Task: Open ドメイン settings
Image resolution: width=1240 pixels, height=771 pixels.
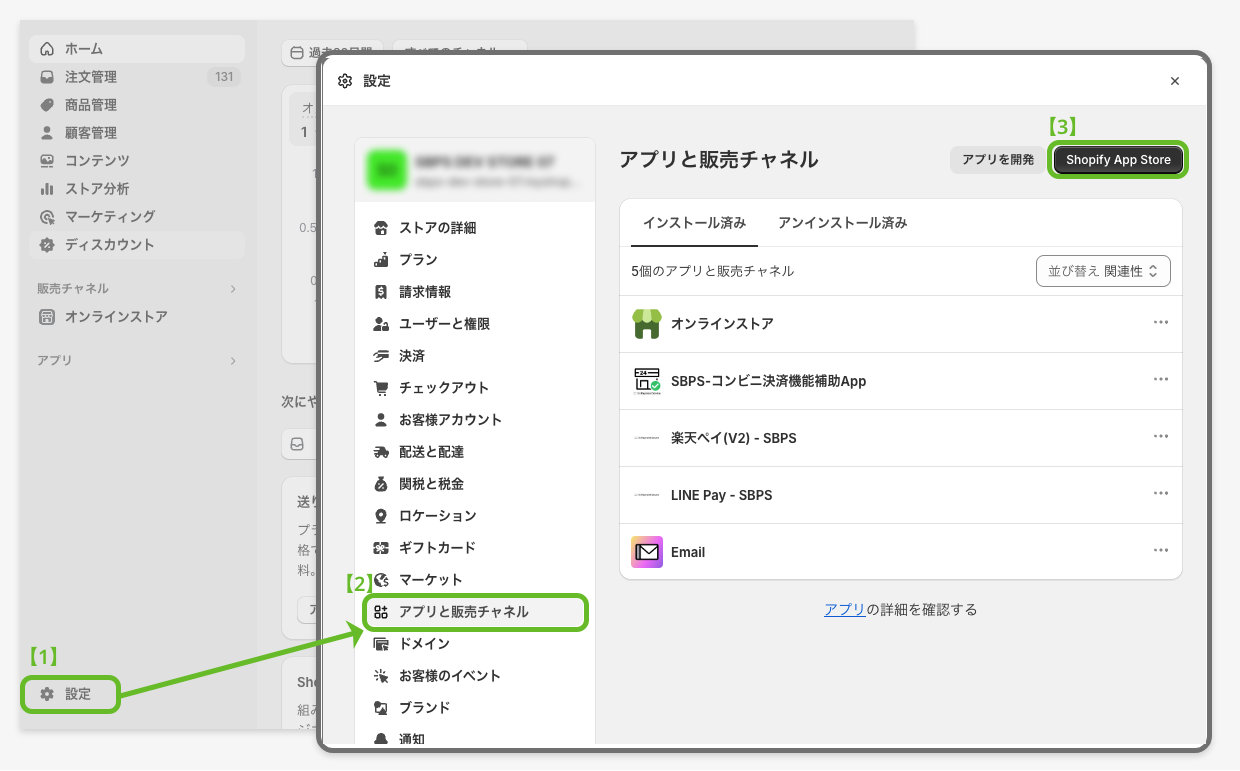Action: point(475,644)
